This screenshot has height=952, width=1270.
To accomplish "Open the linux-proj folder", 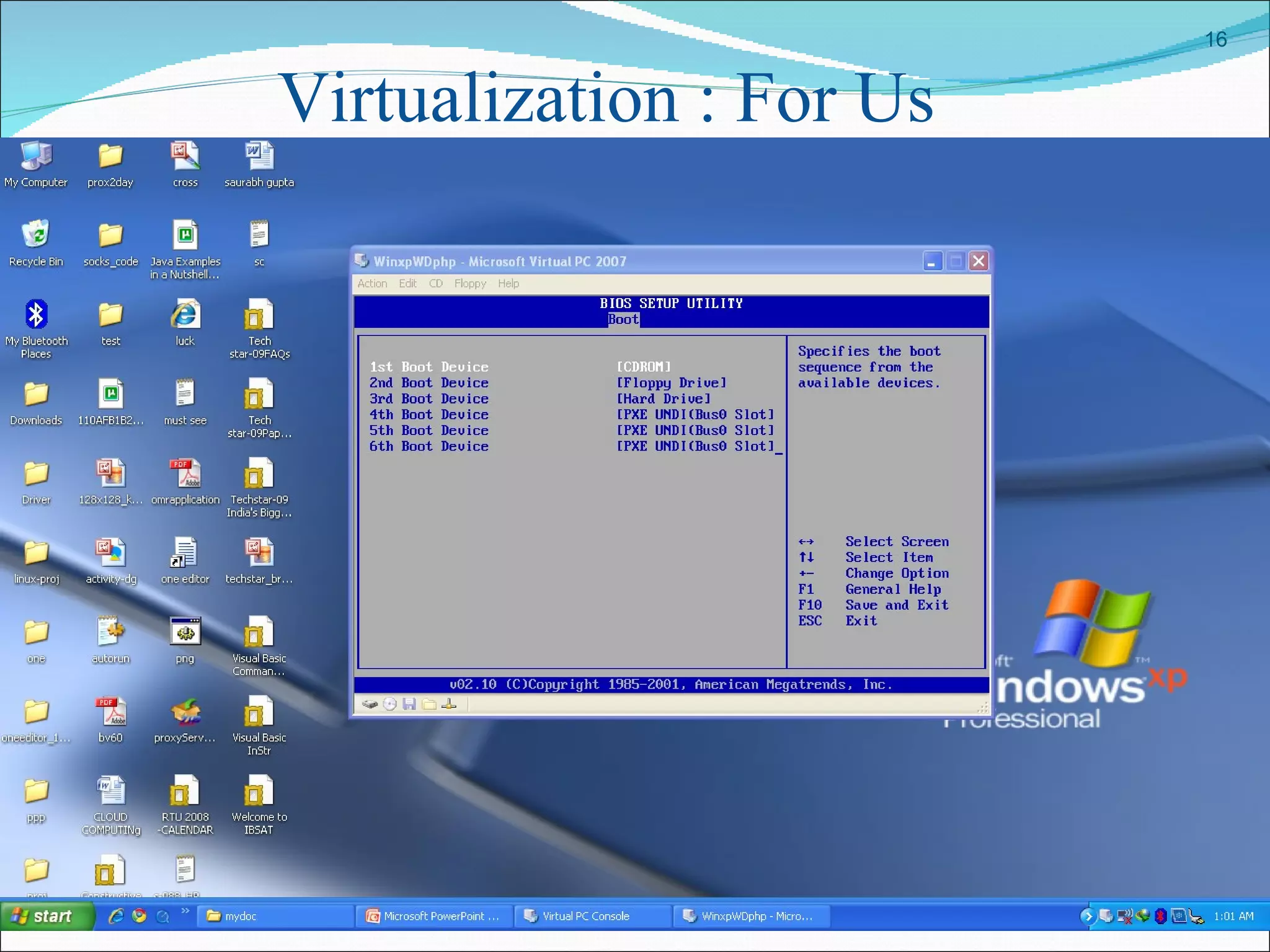I will (x=36, y=562).
